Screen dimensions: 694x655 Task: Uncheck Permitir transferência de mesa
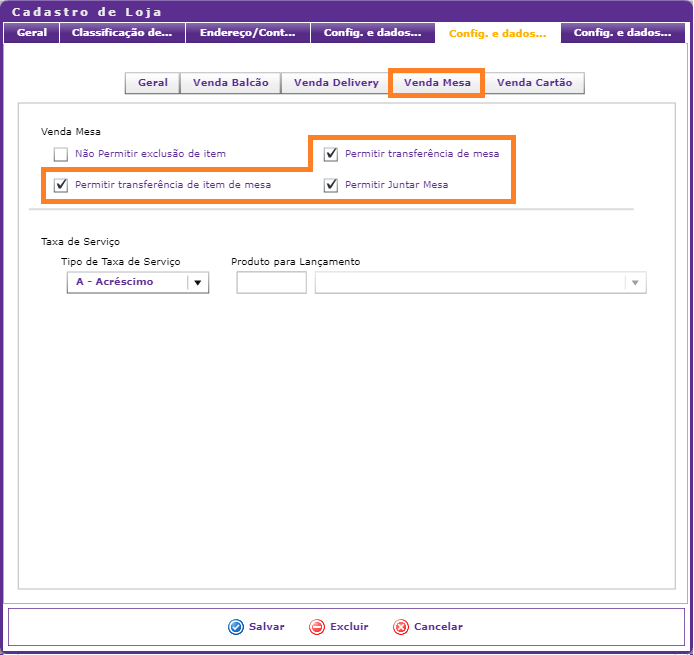[331, 154]
